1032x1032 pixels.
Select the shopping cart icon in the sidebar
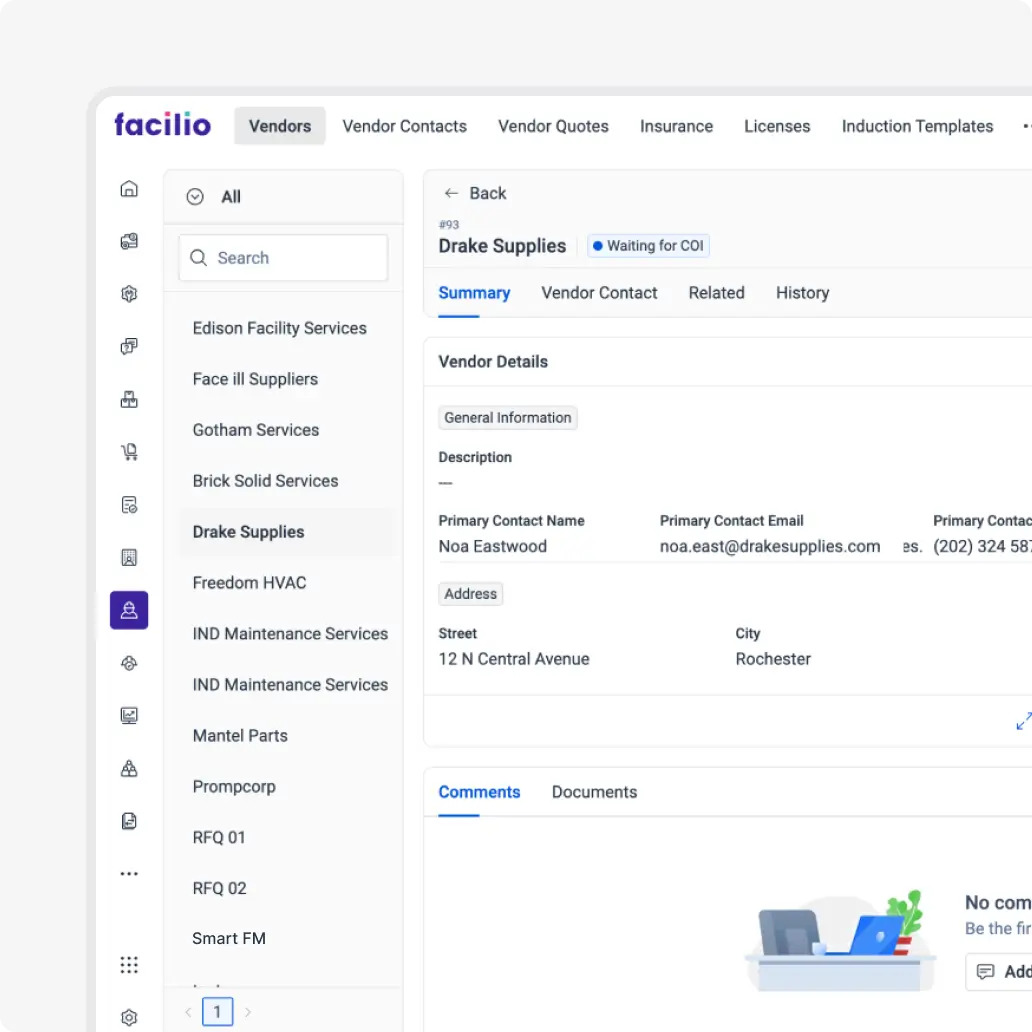click(129, 451)
